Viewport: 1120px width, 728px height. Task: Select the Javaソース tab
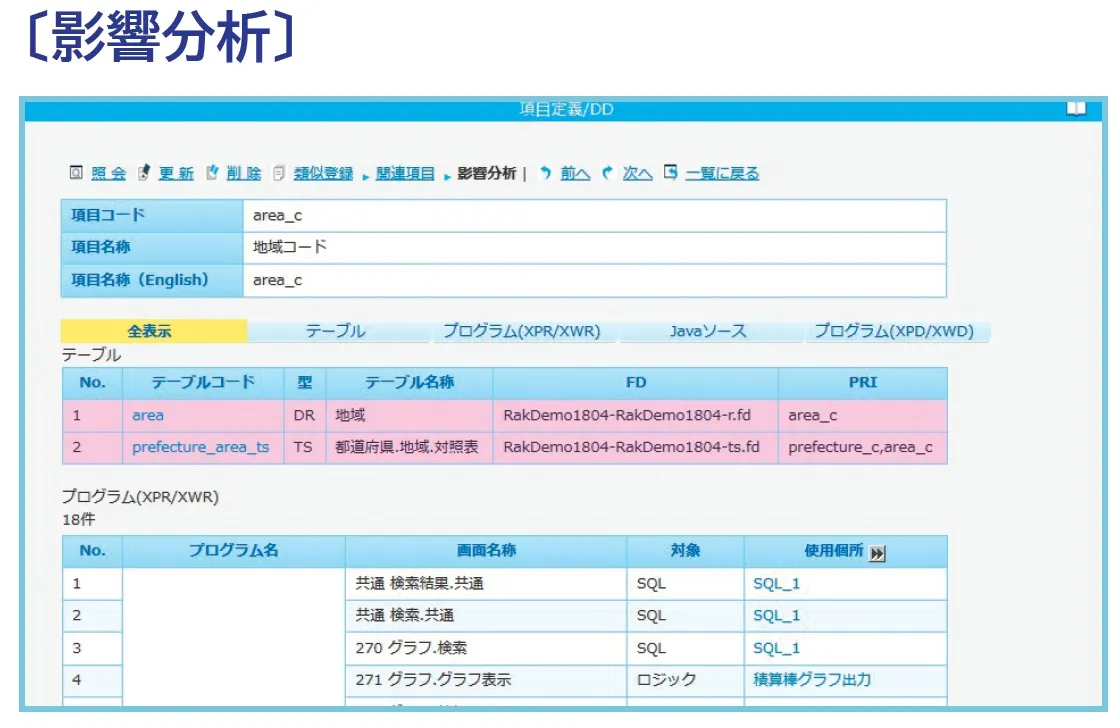(x=708, y=332)
